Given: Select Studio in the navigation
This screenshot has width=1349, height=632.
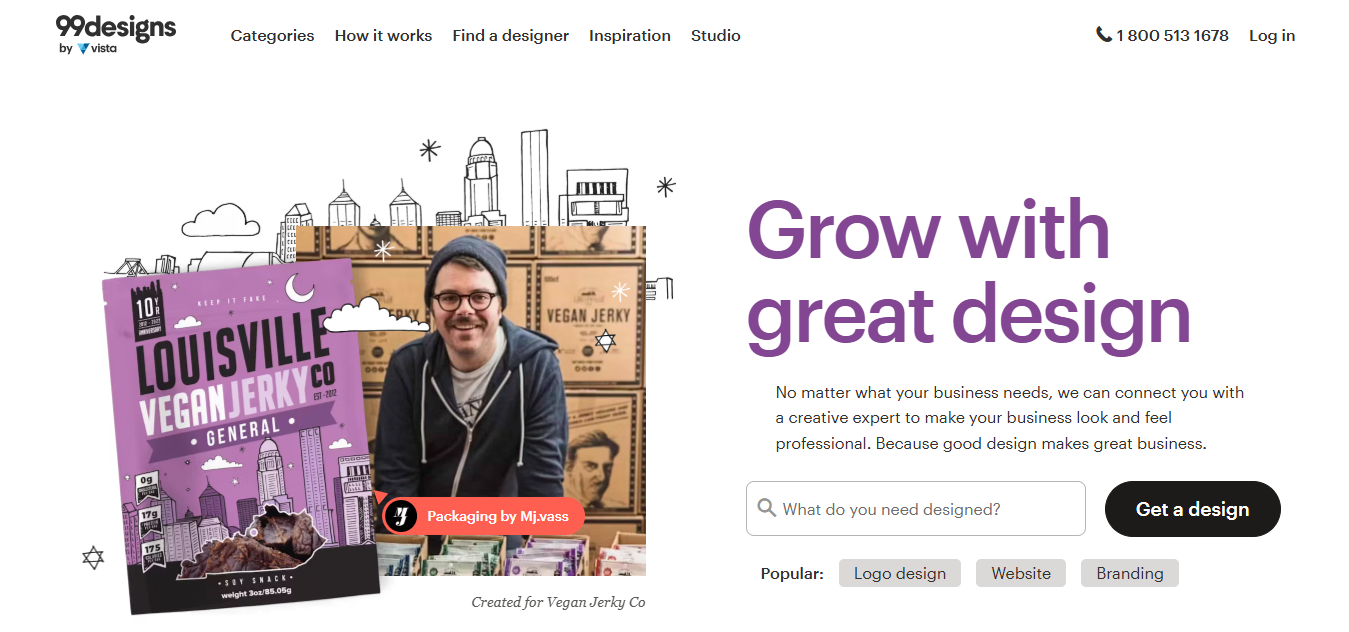Looking at the screenshot, I should pyautogui.click(x=716, y=36).
